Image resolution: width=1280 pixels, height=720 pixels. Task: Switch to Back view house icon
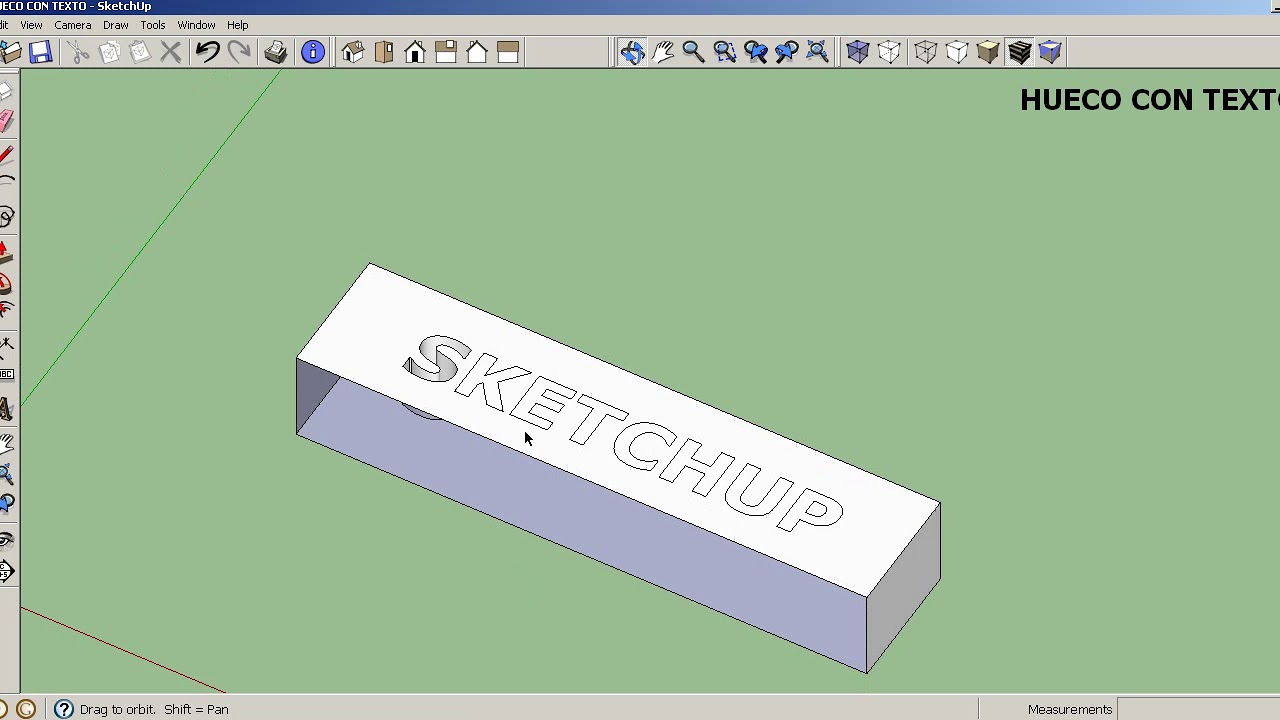pyautogui.click(x=477, y=52)
